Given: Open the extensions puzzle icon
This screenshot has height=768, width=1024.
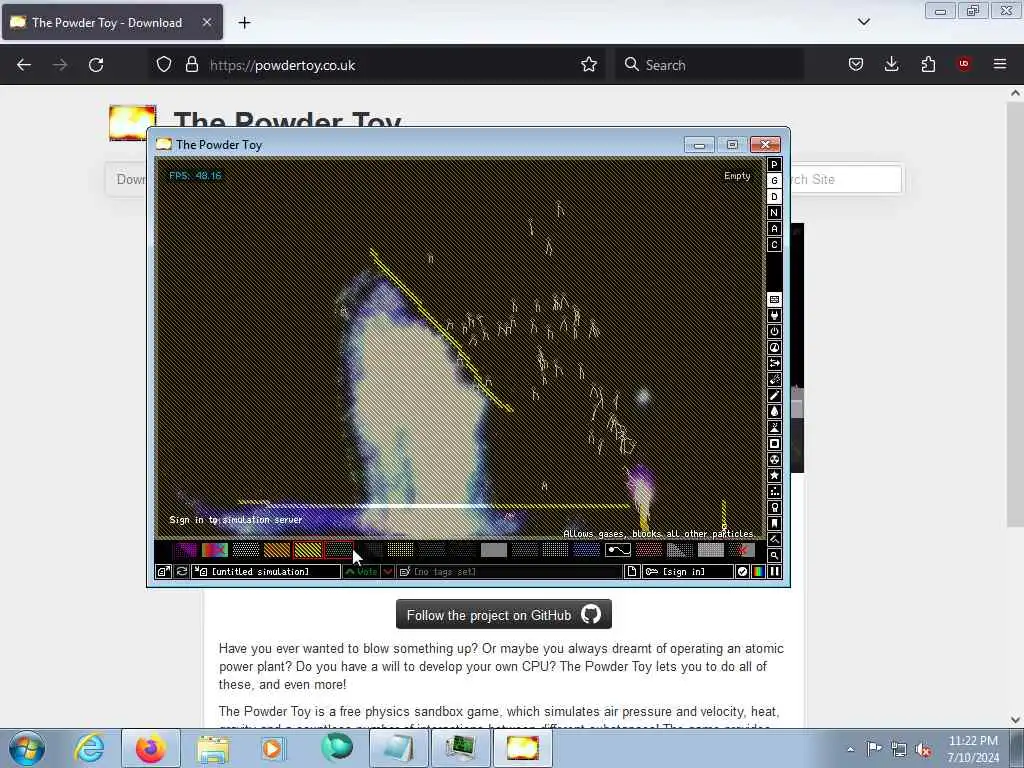Looking at the screenshot, I should (x=928, y=64).
